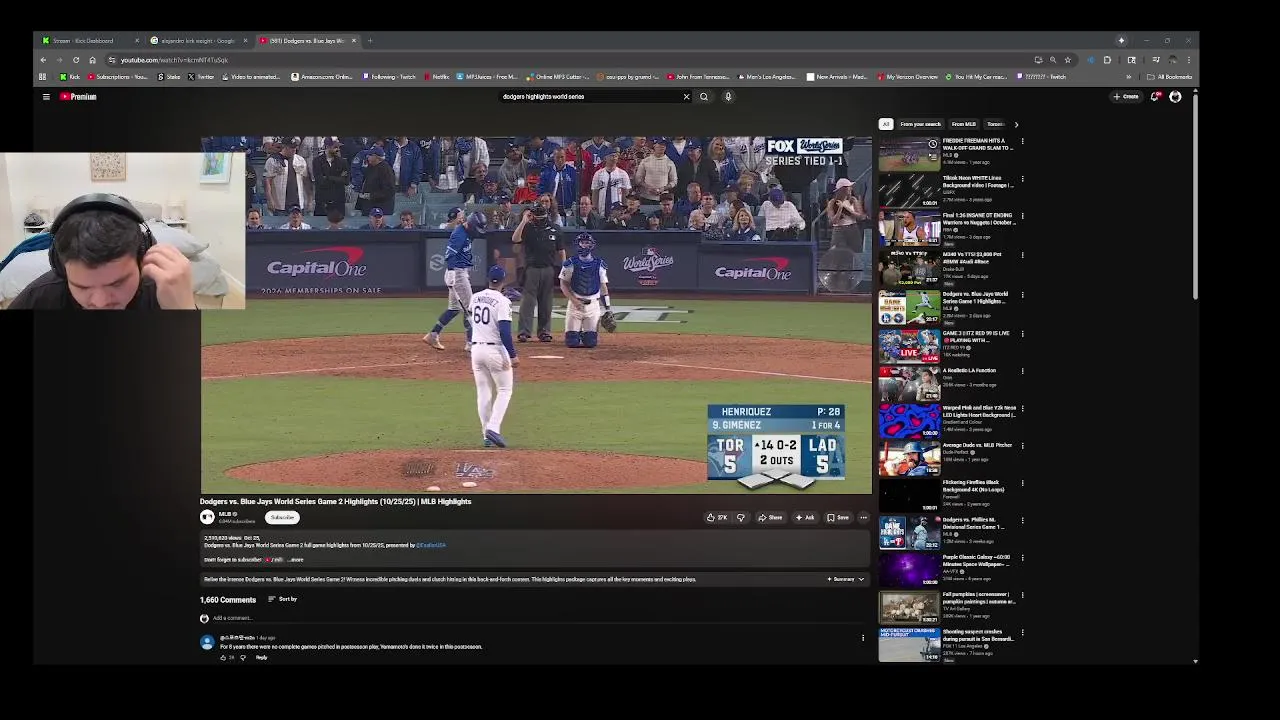
Task: Close the Kick Dashboard tab
Action: 137,41
